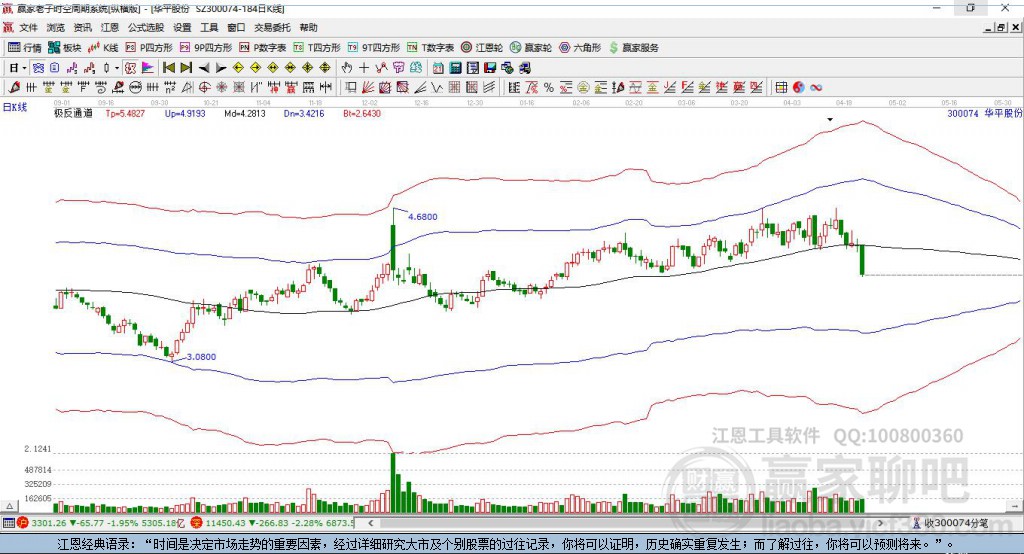1024x554 pixels.
Task: Open P四方形 tool
Action: coord(149,48)
